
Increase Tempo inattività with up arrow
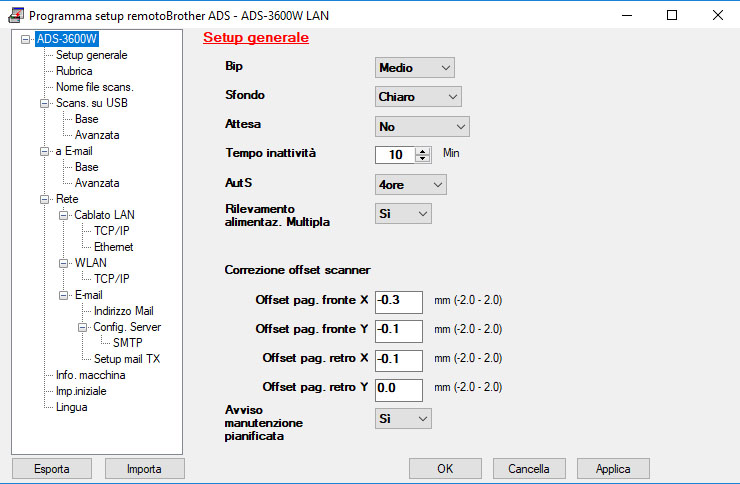pos(423,151)
